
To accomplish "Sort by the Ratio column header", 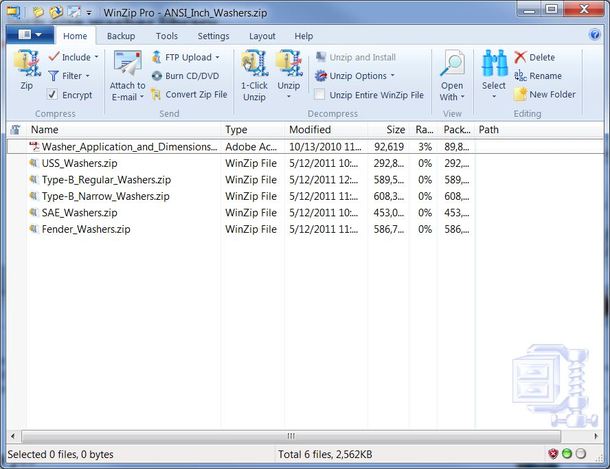I will click(x=423, y=130).
